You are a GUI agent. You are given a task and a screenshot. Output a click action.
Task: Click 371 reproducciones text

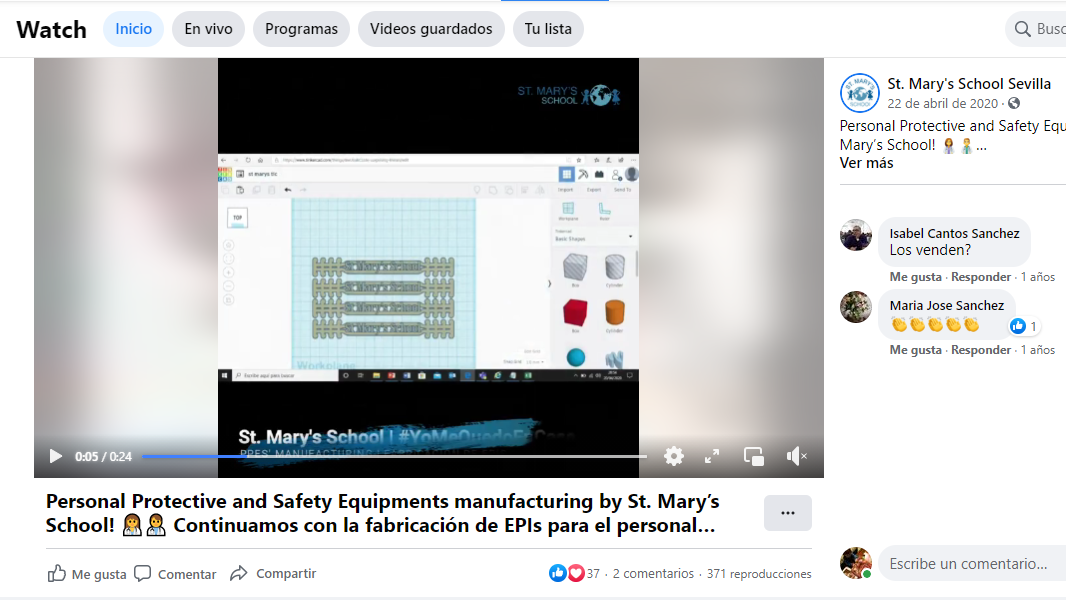click(759, 573)
